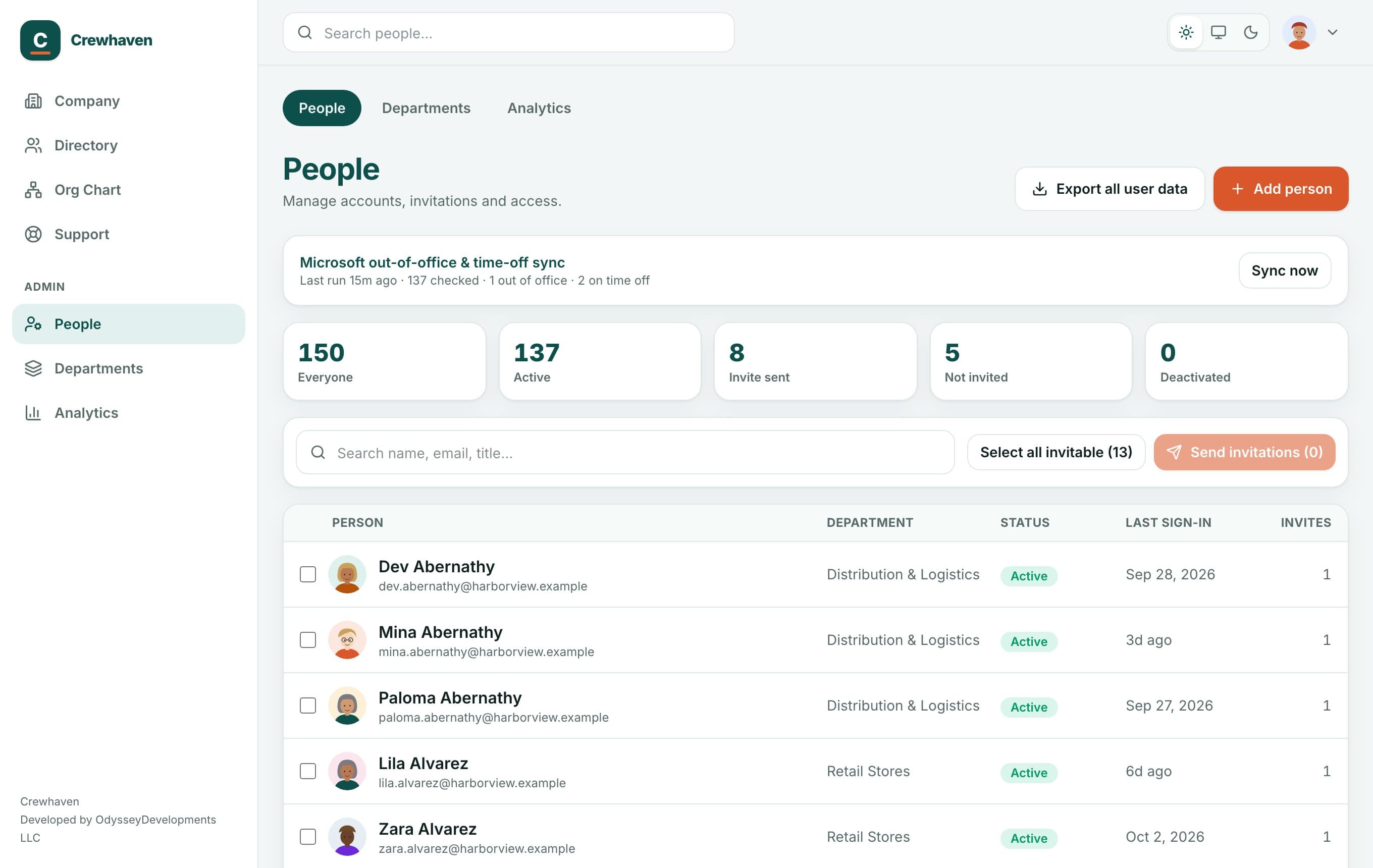Switch to the Departments top tab
Screen dimensions: 1373x868
[426, 107]
